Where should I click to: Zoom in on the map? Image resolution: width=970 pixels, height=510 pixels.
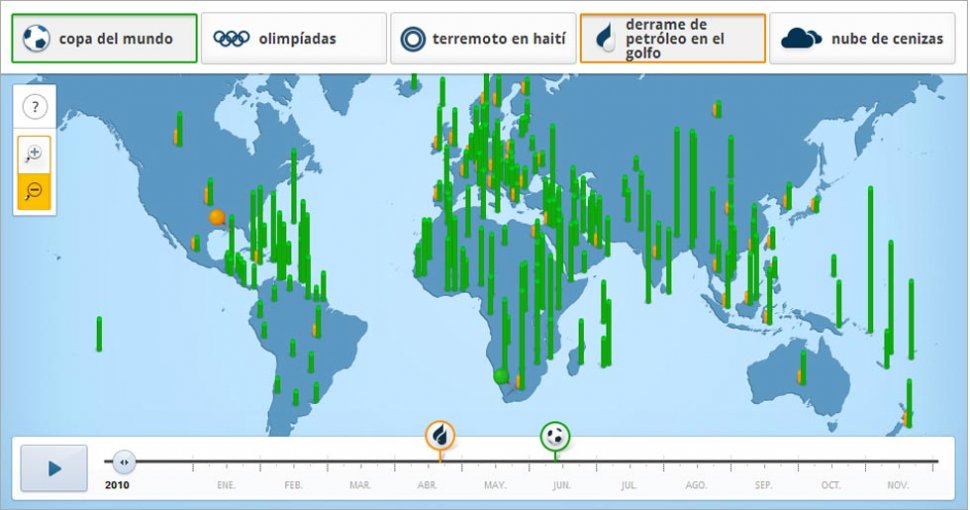[34, 153]
